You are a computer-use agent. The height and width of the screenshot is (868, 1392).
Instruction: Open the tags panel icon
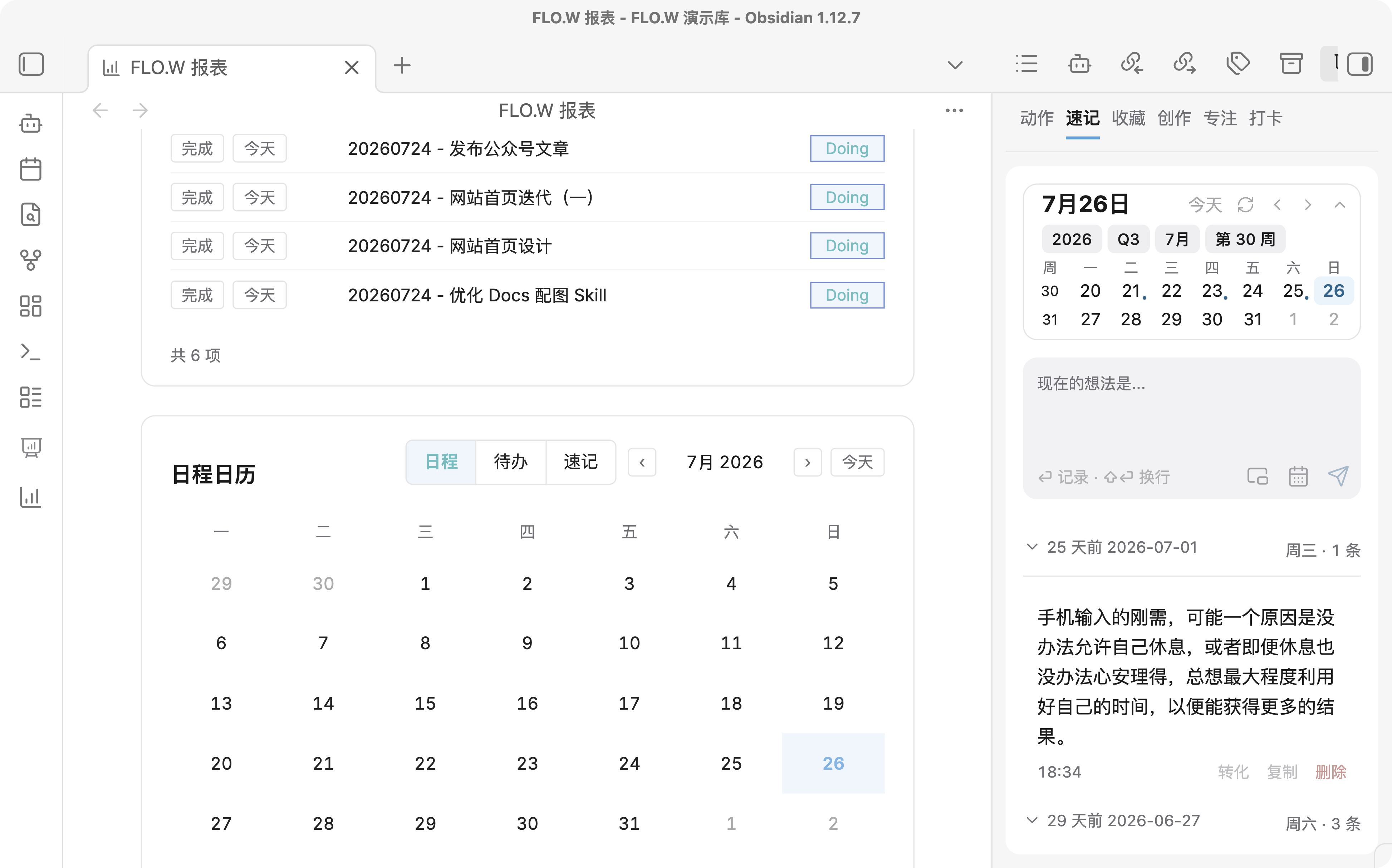coord(1237,63)
